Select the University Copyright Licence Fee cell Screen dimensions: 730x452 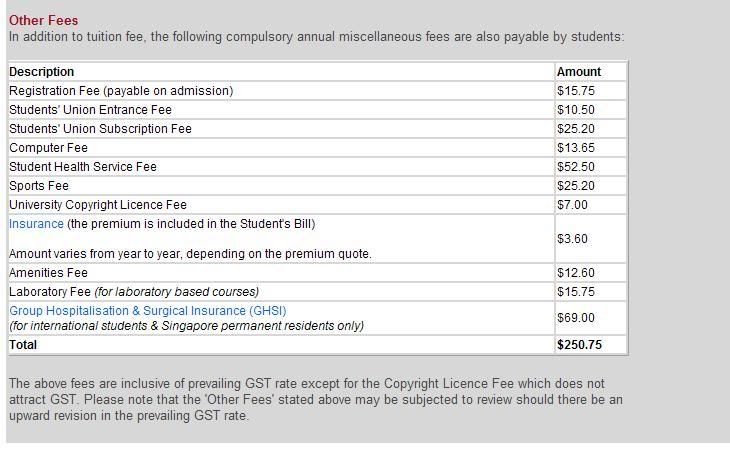coord(98,205)
